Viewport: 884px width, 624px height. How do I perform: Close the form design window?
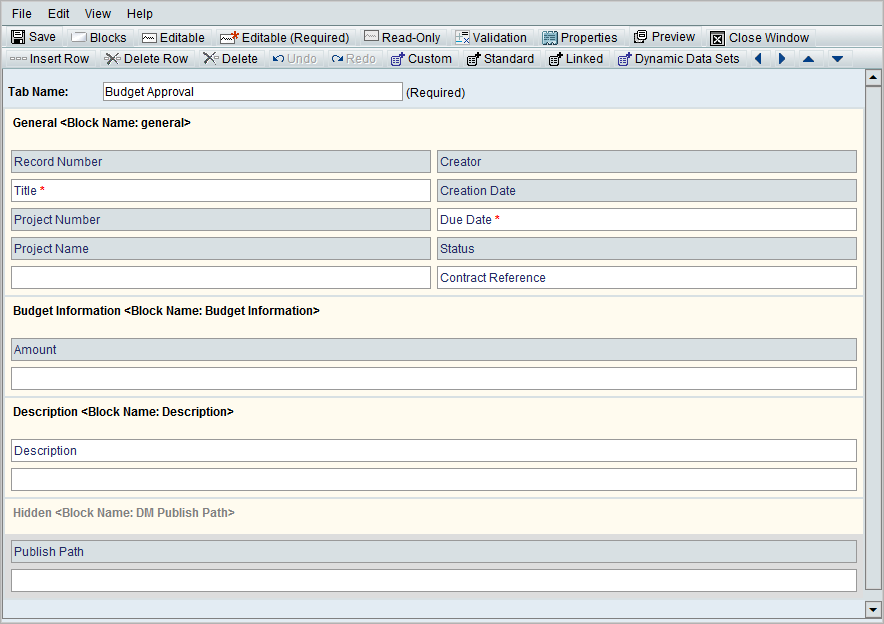click(x=758, y=37)
